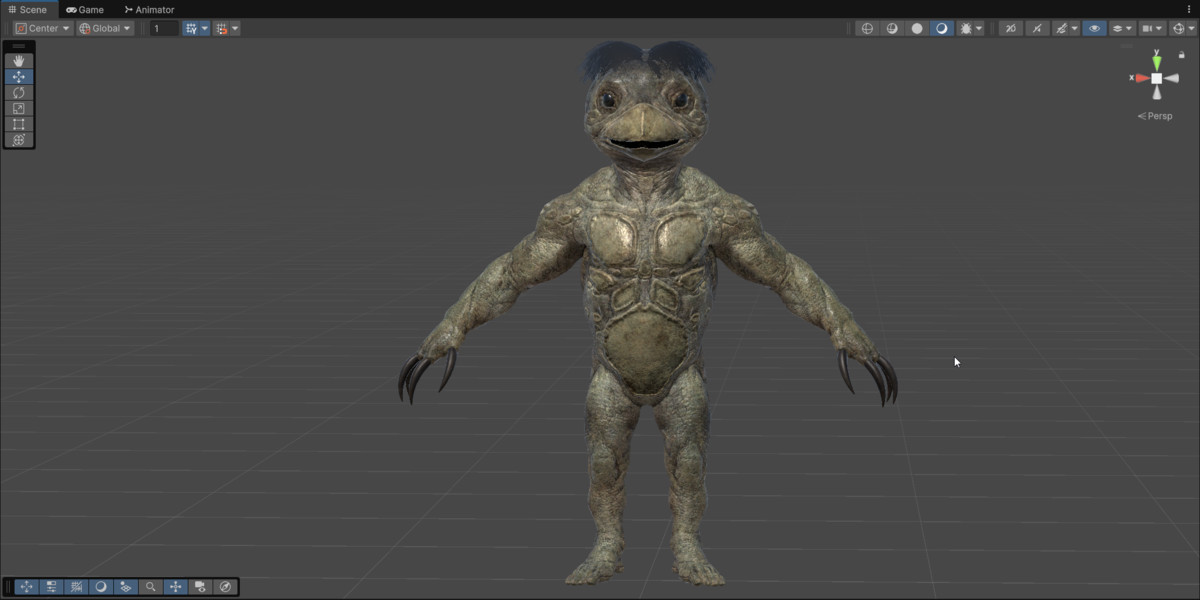Toggle the Orientation overlay icon
Screen dimensions: 1200x600
point(175,587)
